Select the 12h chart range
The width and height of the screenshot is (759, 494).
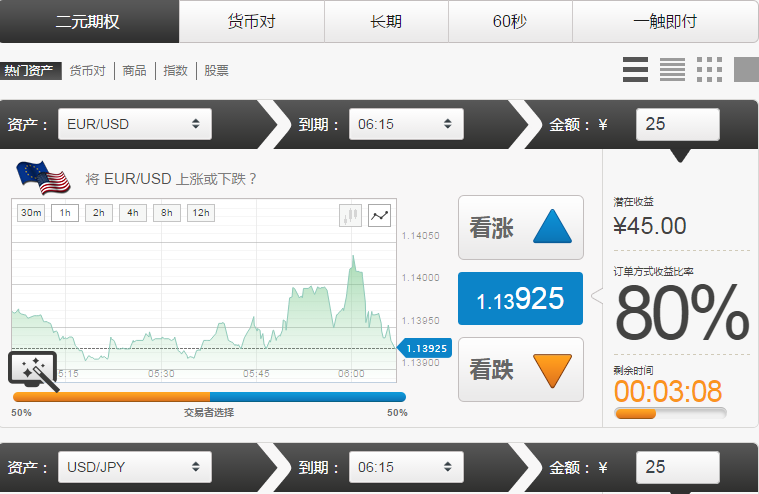tap(201, 212)
